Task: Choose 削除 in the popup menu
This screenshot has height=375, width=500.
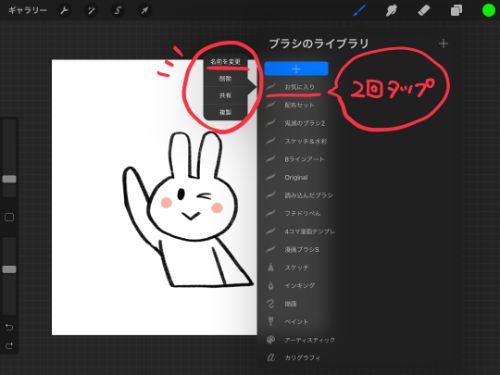Action: click(225, 79)
